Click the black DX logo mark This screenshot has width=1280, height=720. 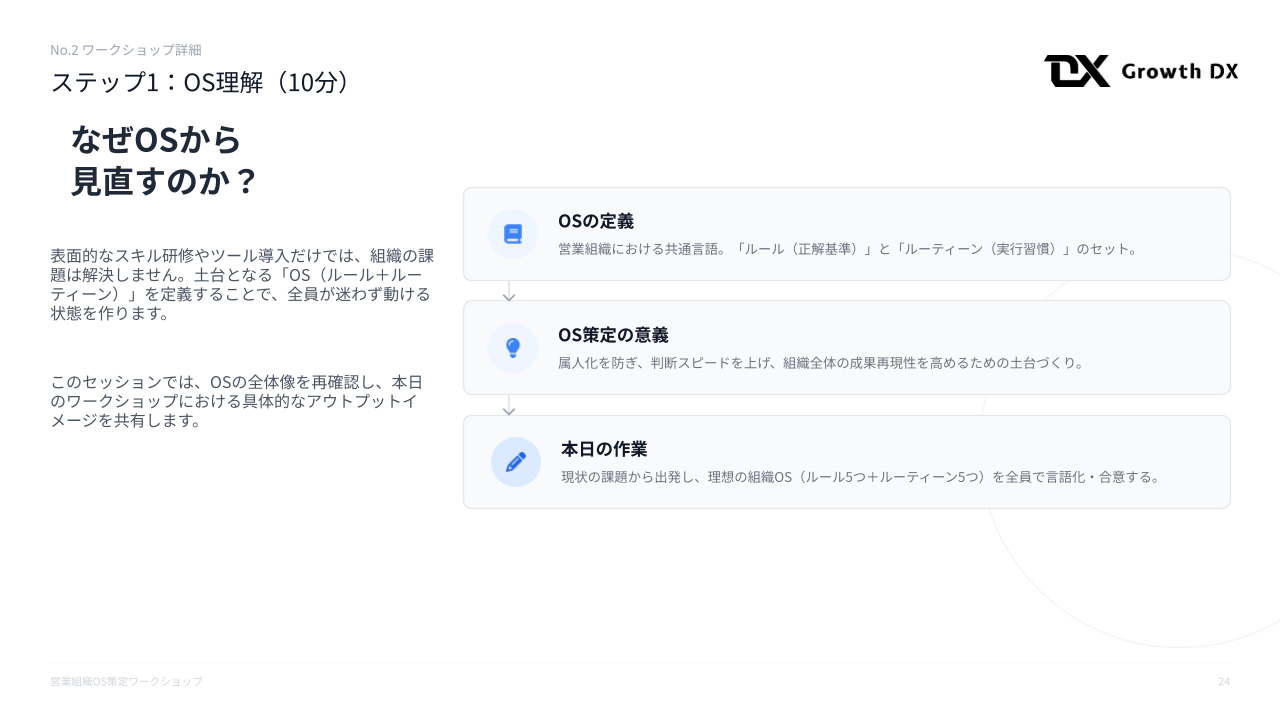1077,71
